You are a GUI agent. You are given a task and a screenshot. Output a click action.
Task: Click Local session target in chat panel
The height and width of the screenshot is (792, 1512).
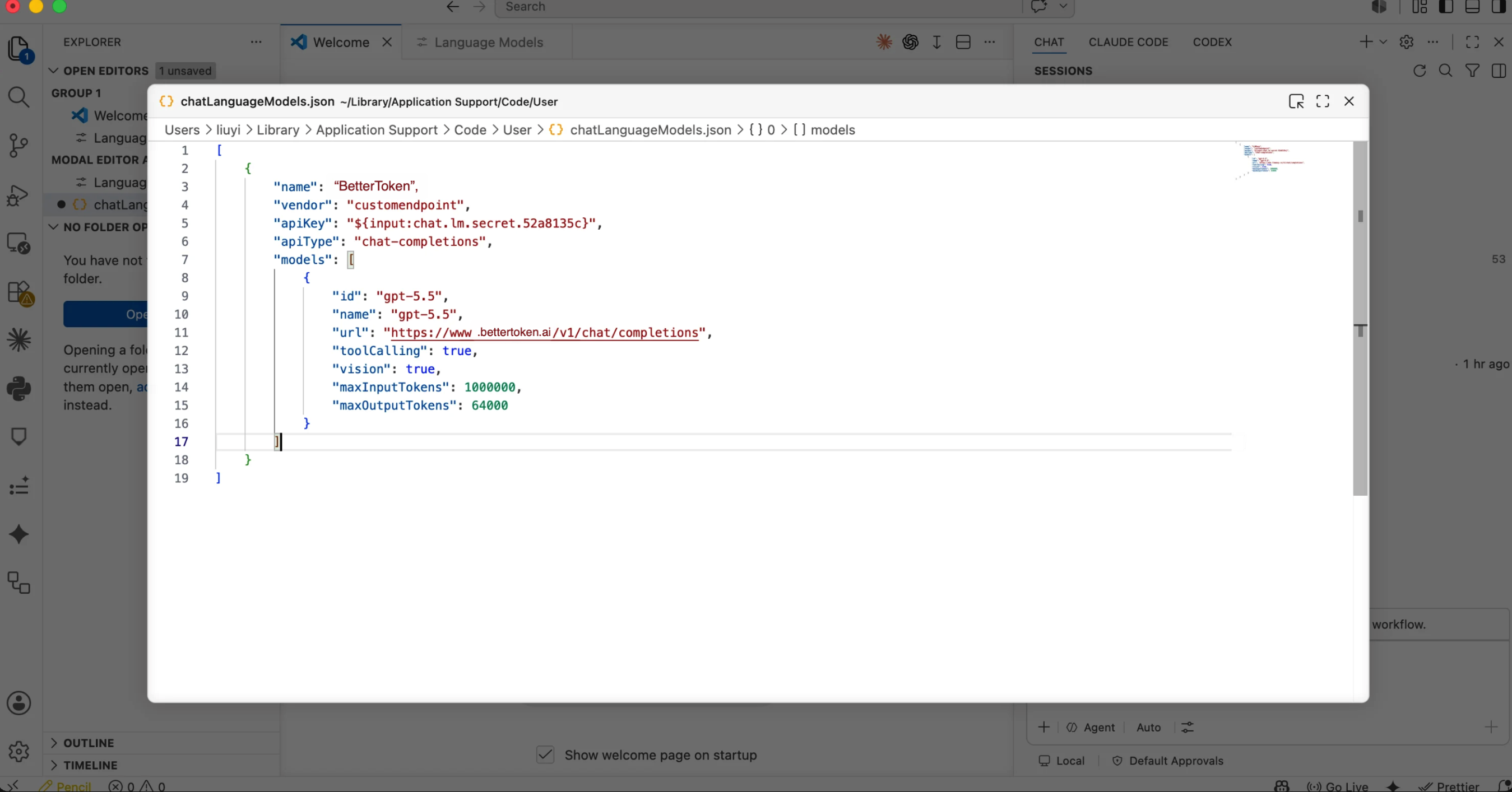tap(1062, 761)
